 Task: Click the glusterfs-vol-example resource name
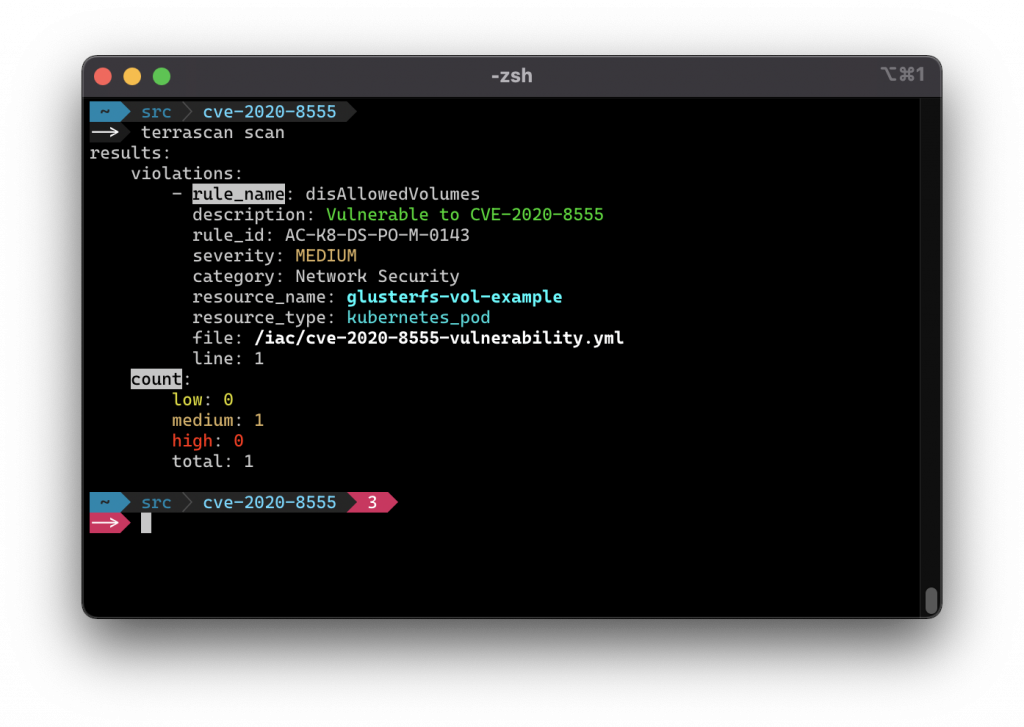[454, 297]
